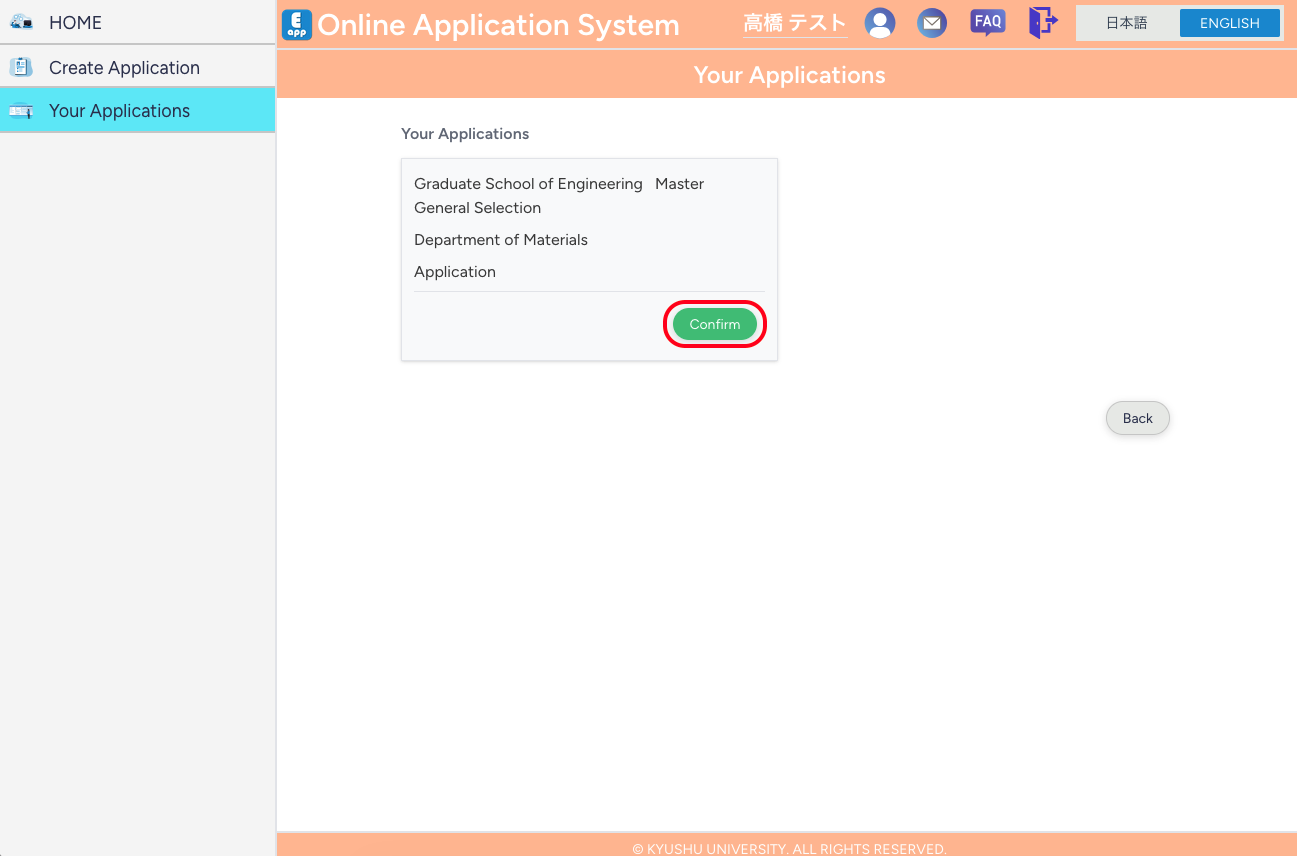Click the Online Application System title

(497, 24)
